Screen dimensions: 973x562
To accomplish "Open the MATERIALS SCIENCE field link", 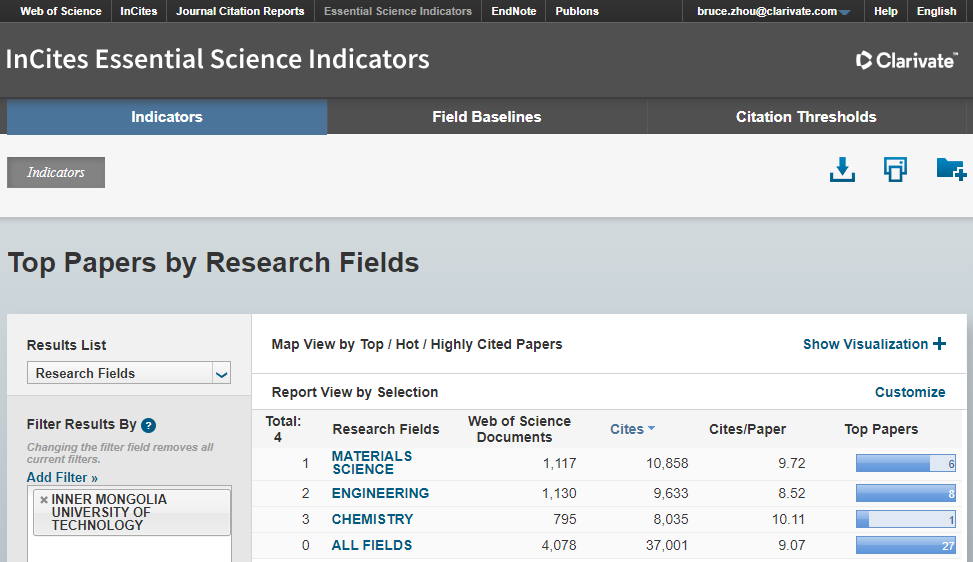I will pos(371,463).
